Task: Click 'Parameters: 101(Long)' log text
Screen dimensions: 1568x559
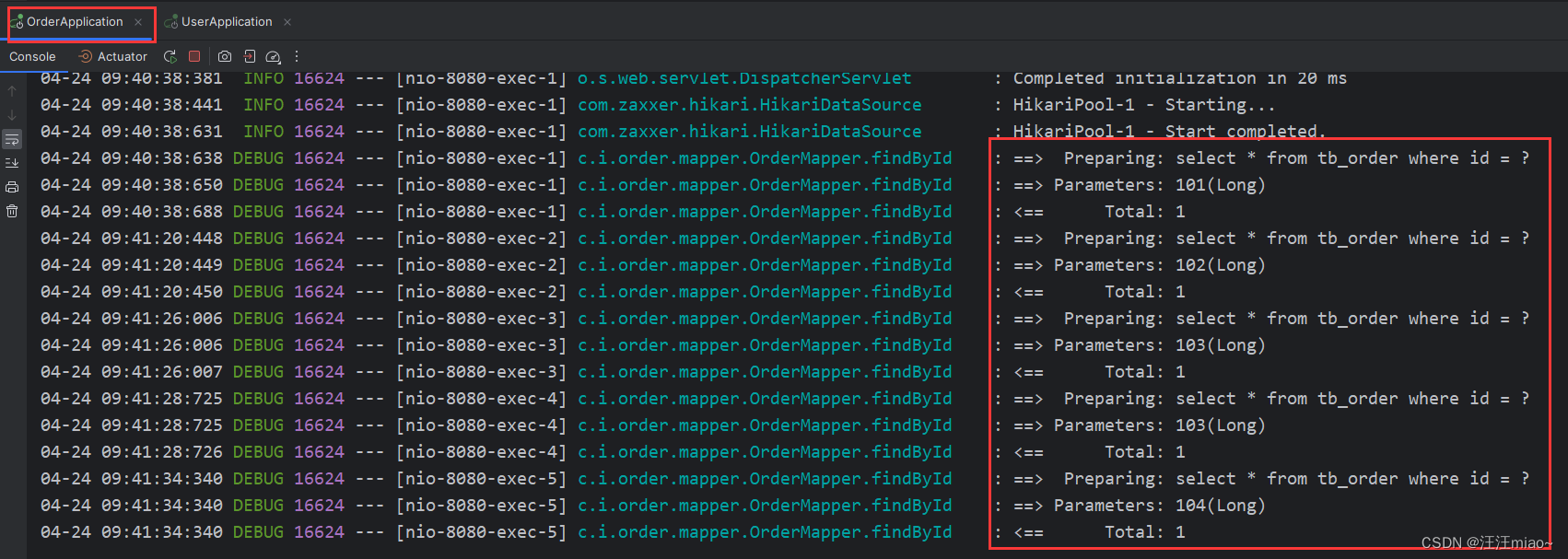Action: click(1160, 185)
